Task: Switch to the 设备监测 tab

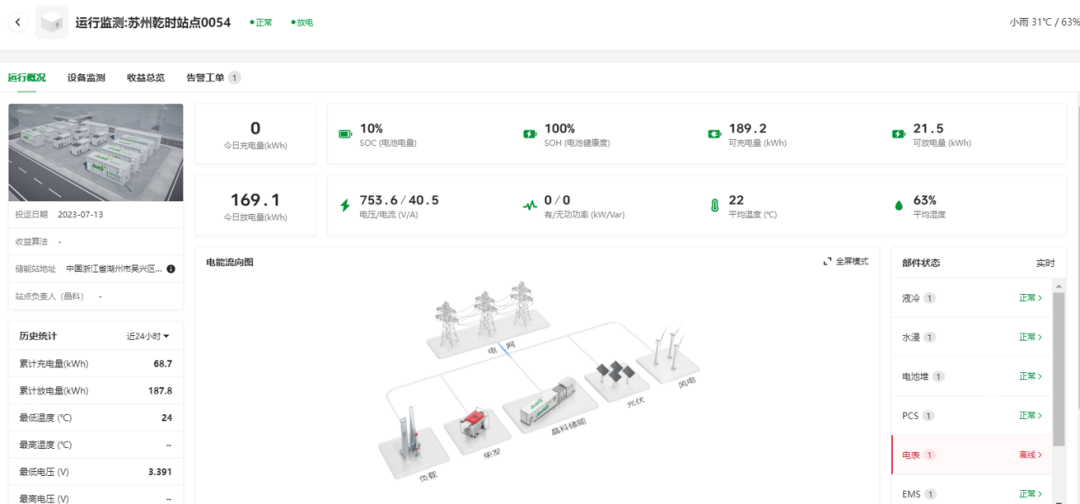Action: point(86,78)
